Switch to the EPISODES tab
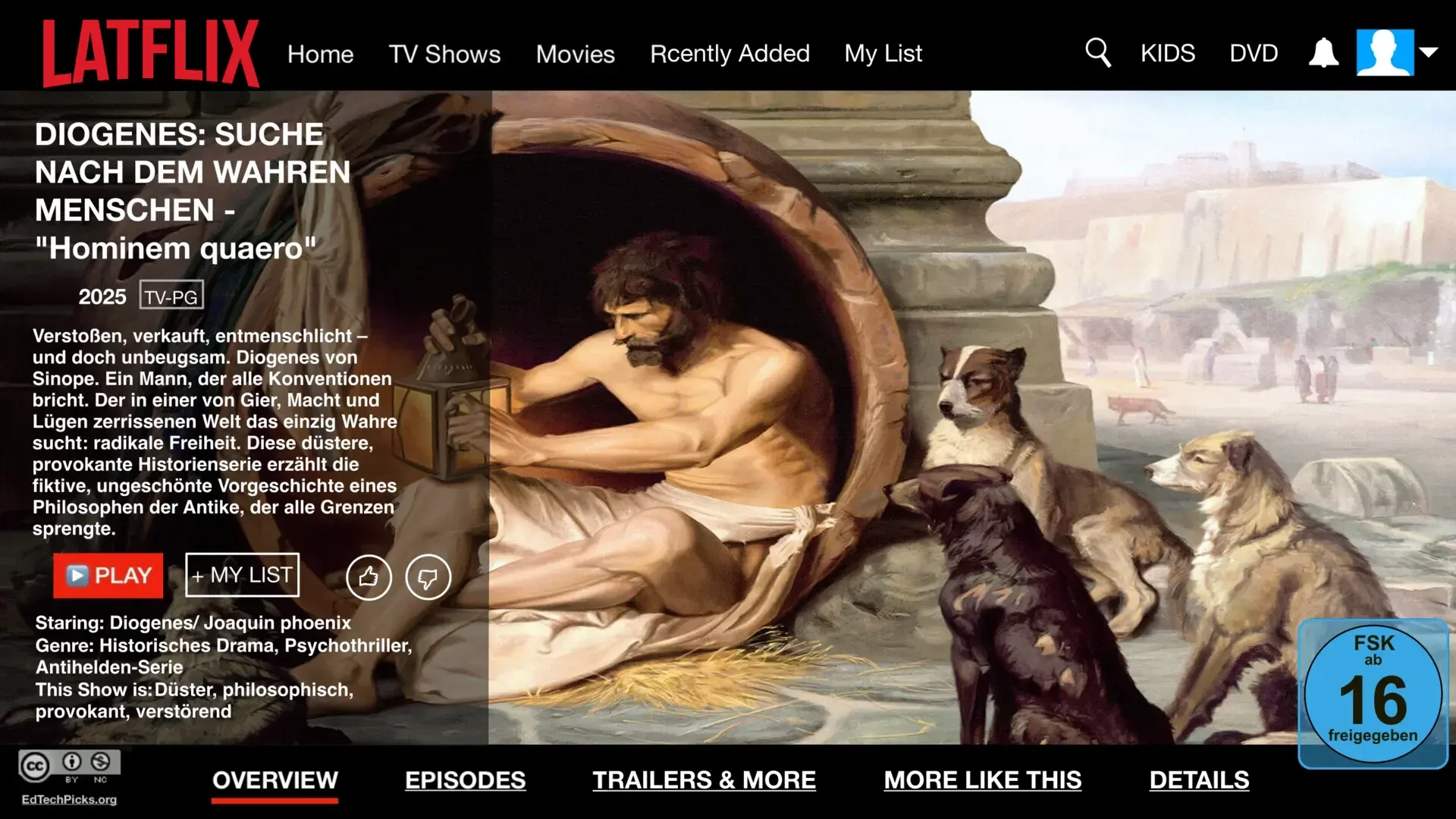Image resolution: width=1456 pixels, height=819 pixels. (465, 780)
